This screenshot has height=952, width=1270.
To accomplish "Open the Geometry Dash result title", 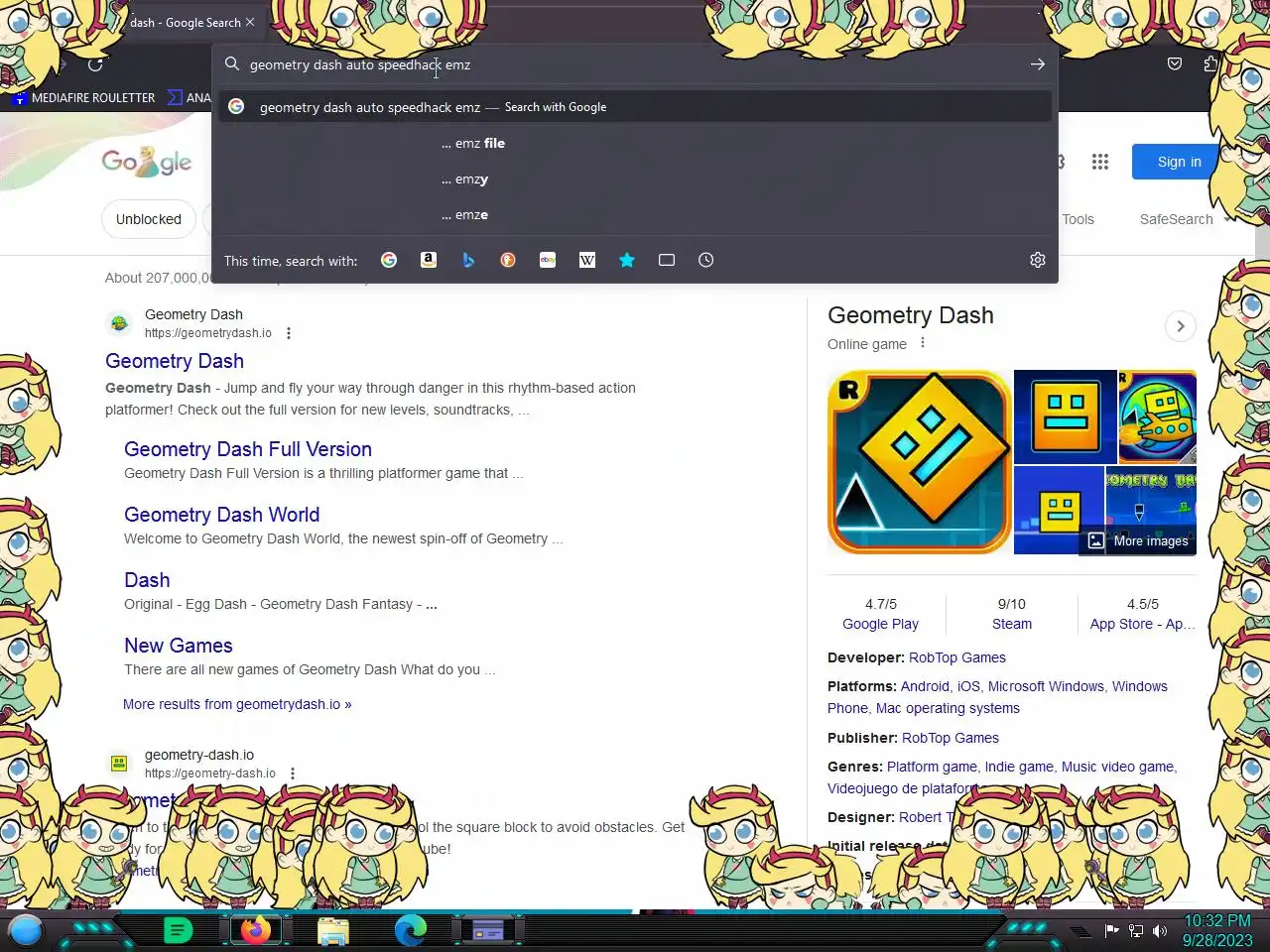I will tap(175, 361).
